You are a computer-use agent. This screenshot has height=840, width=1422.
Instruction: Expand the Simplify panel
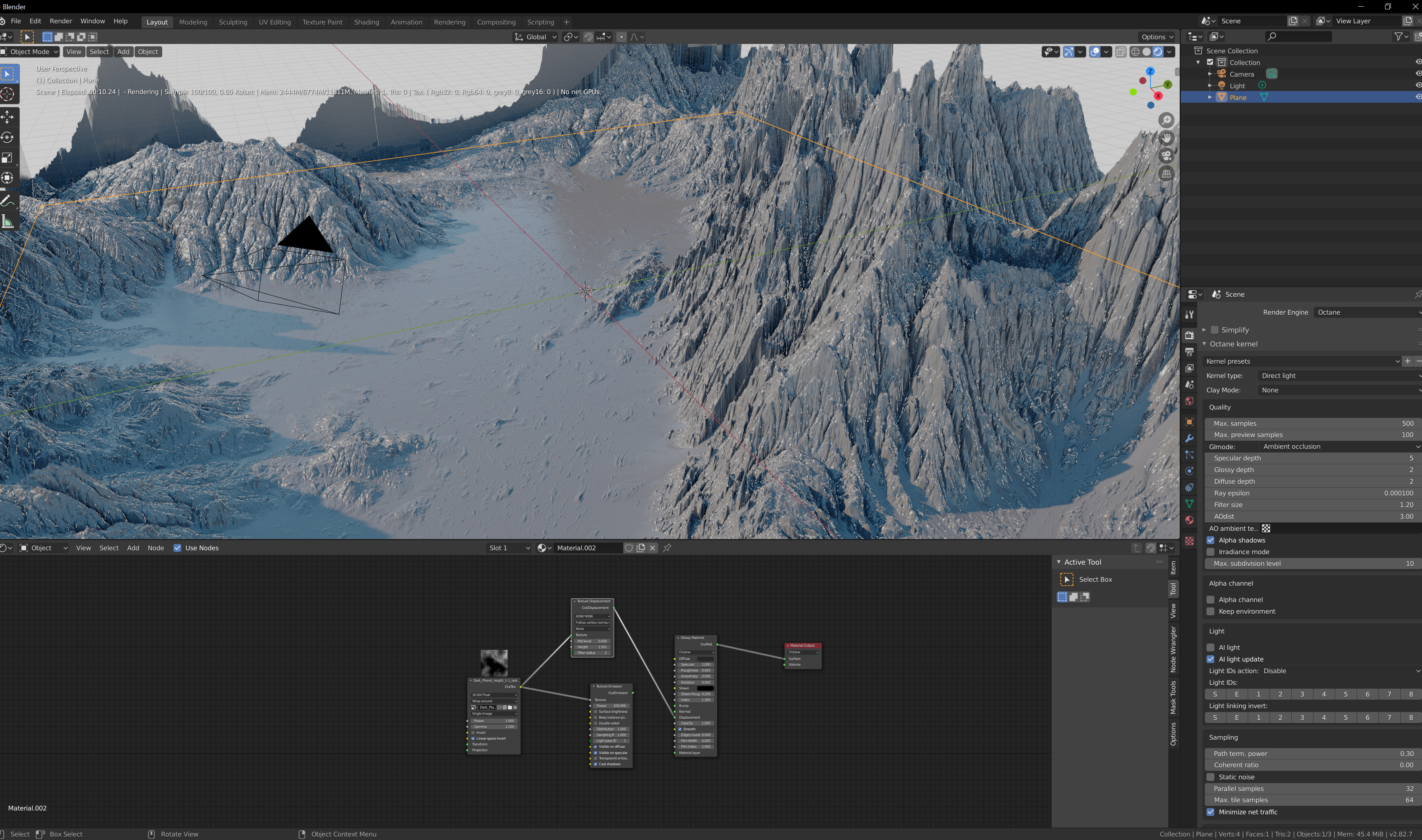1204,330
